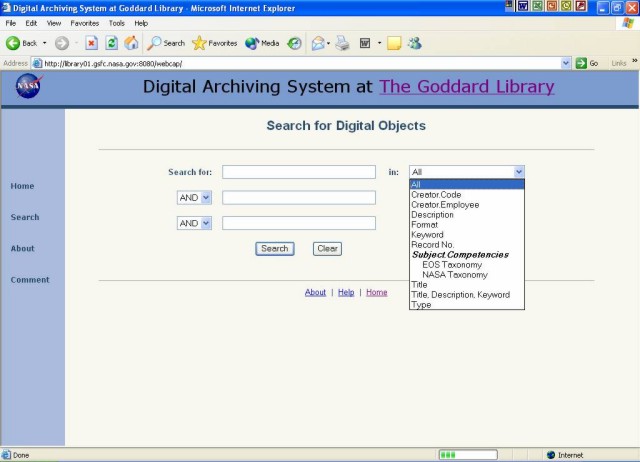Choose 'NASA Taxonomy' option
Screen dimensions: 640x462
coord(467,275)
